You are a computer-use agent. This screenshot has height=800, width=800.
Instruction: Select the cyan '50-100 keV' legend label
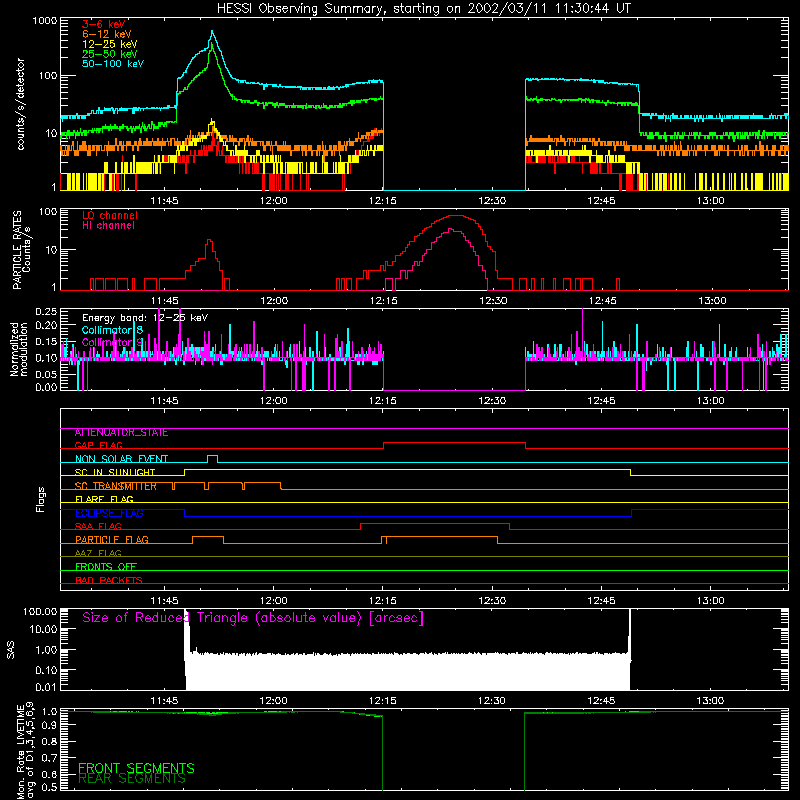tap(113, 64)
